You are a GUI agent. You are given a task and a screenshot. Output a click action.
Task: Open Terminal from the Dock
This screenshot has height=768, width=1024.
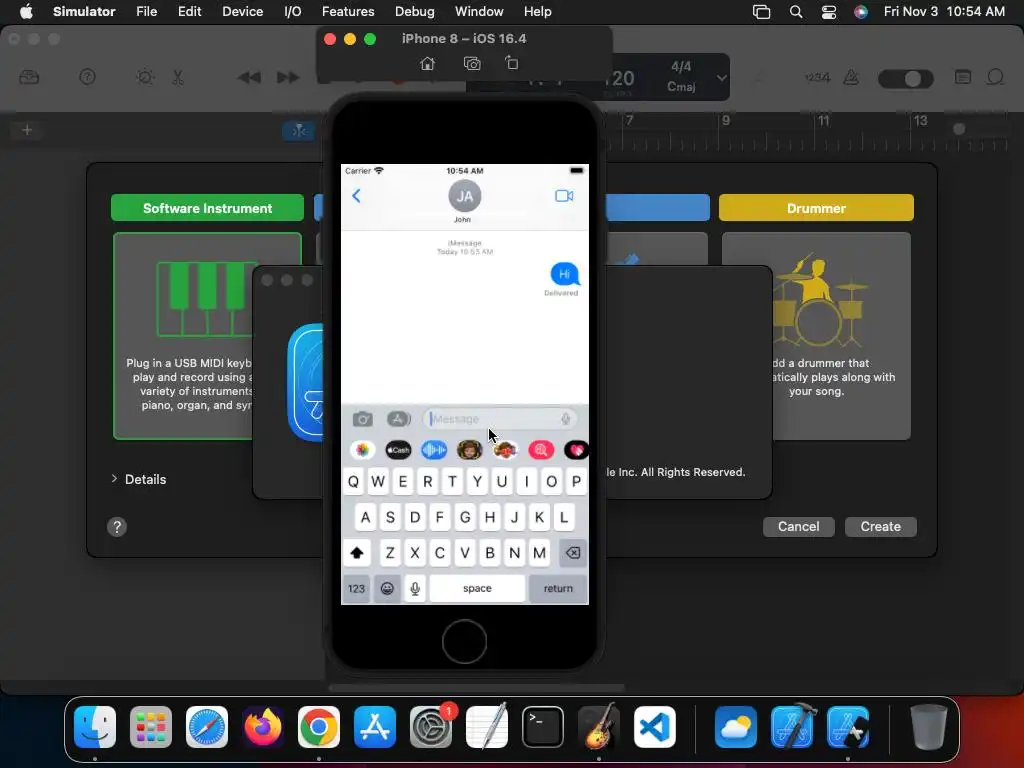[x=543, y=727]
